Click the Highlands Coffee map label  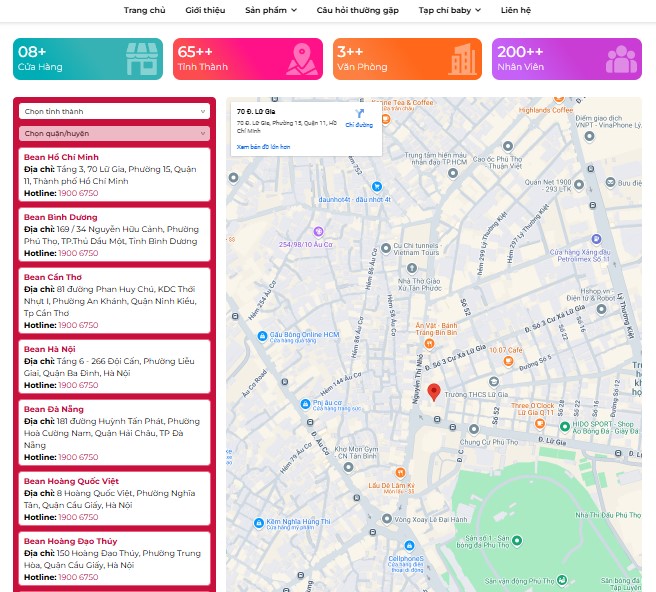[x=546, y=110]
